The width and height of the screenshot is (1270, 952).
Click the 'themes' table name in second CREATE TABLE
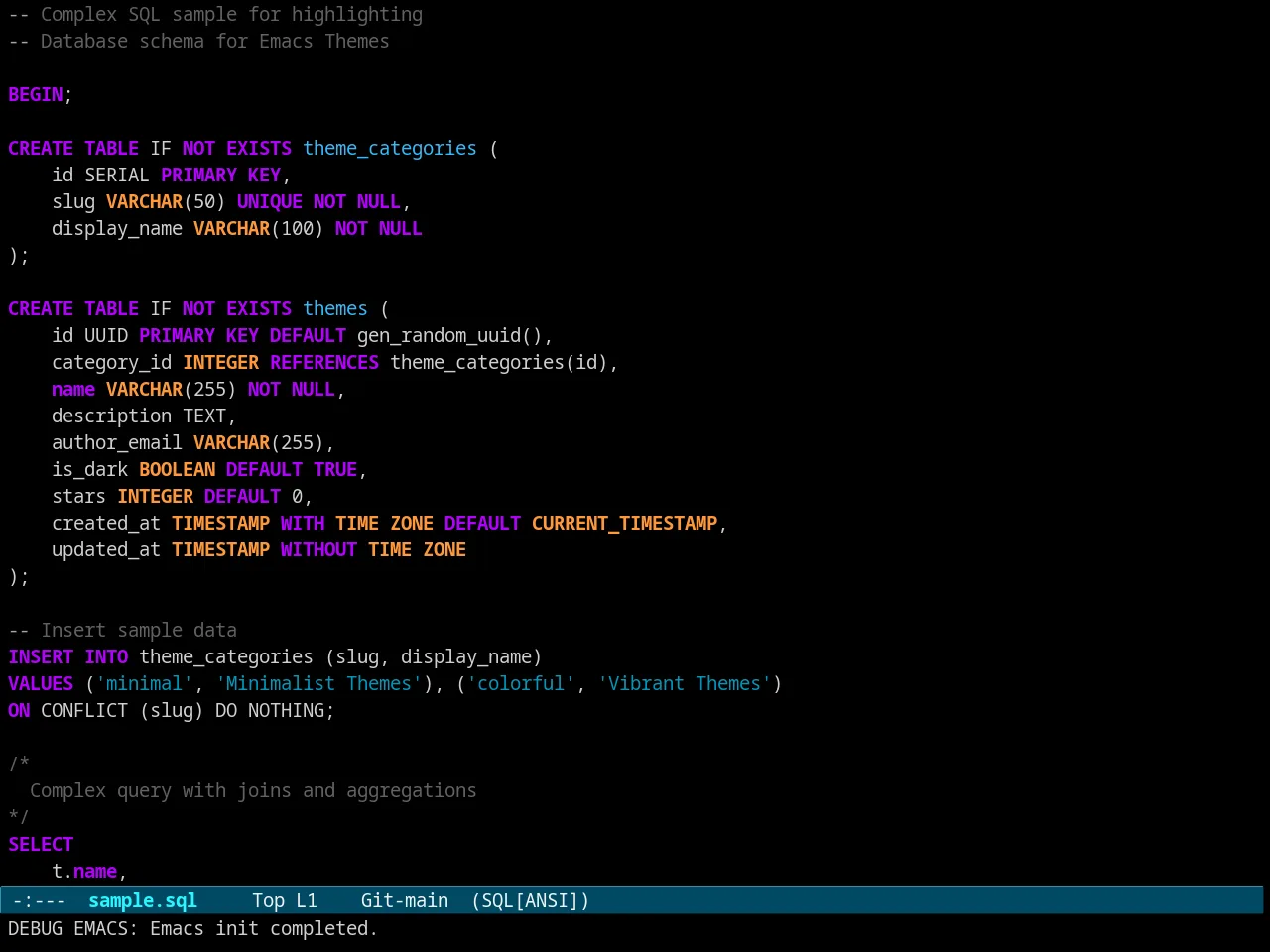(335, 308)
